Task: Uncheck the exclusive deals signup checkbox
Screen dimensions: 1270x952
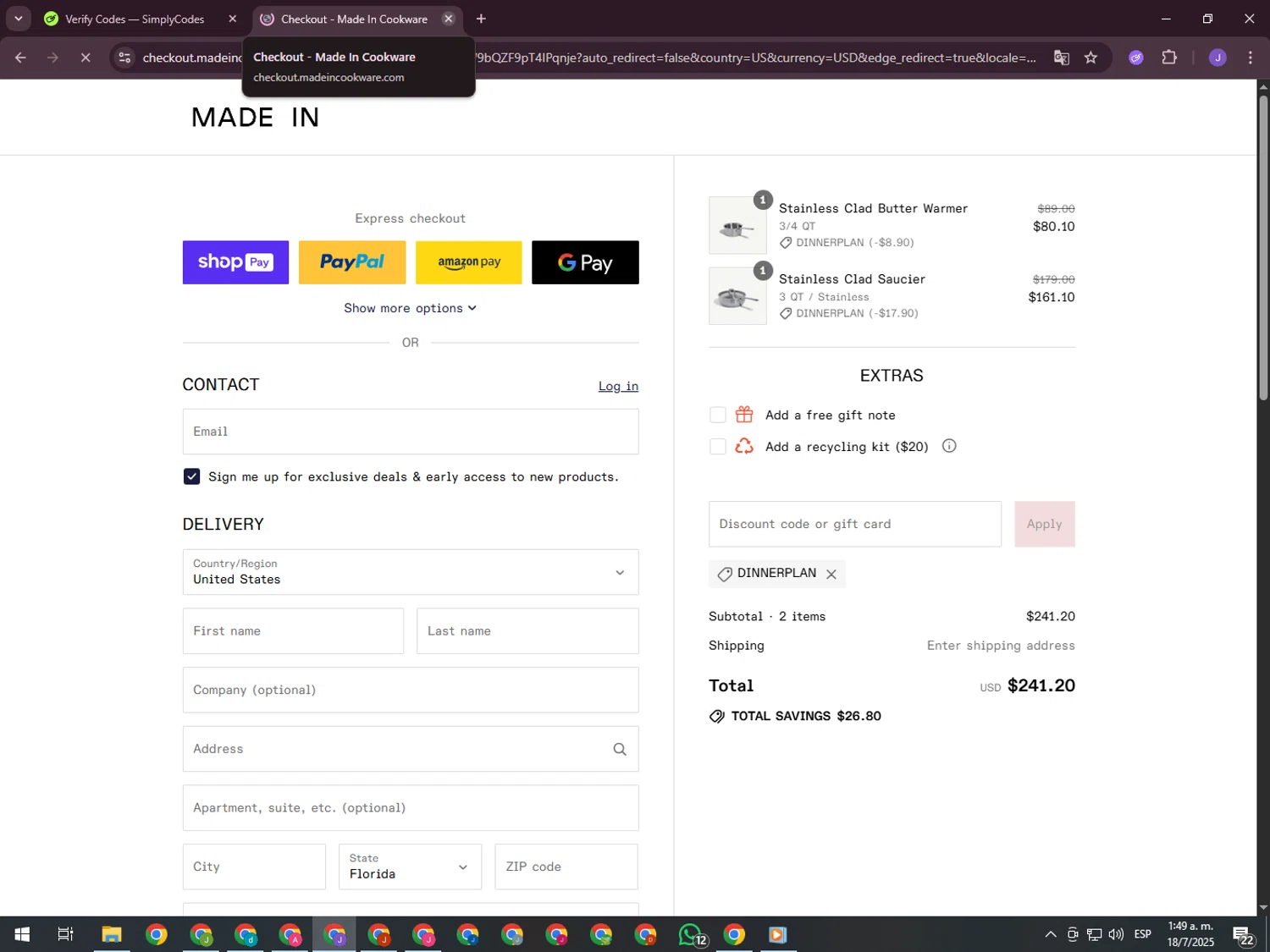Action: click(x=192, y=476)
